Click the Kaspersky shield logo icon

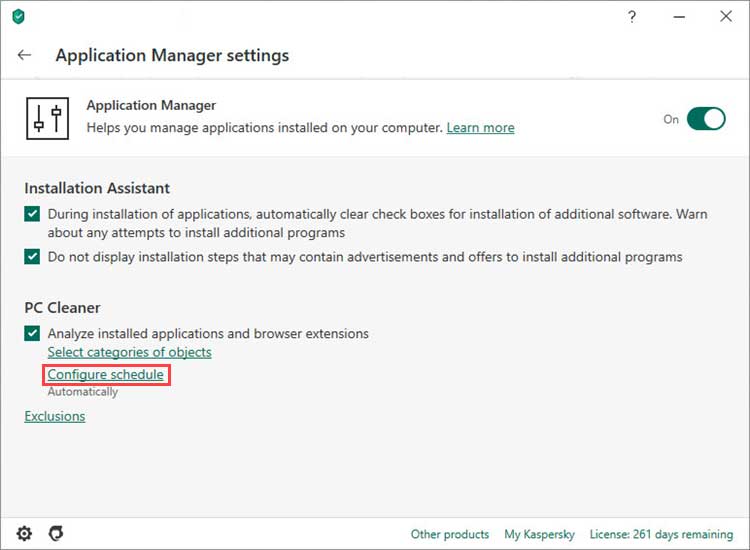[x=18, y=17]
